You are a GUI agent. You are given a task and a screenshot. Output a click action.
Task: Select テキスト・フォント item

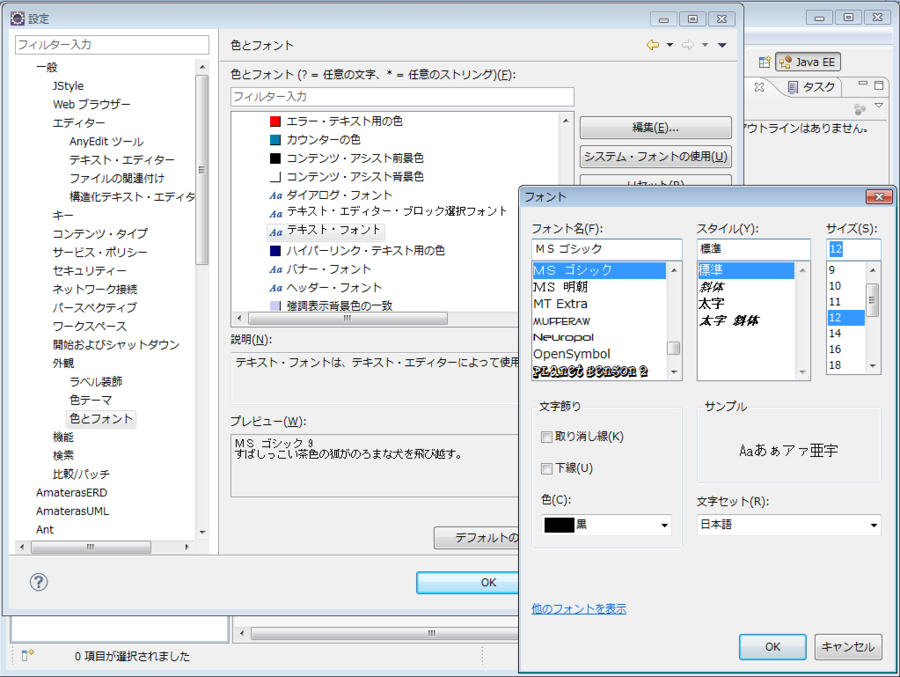(x=325, y=230)
